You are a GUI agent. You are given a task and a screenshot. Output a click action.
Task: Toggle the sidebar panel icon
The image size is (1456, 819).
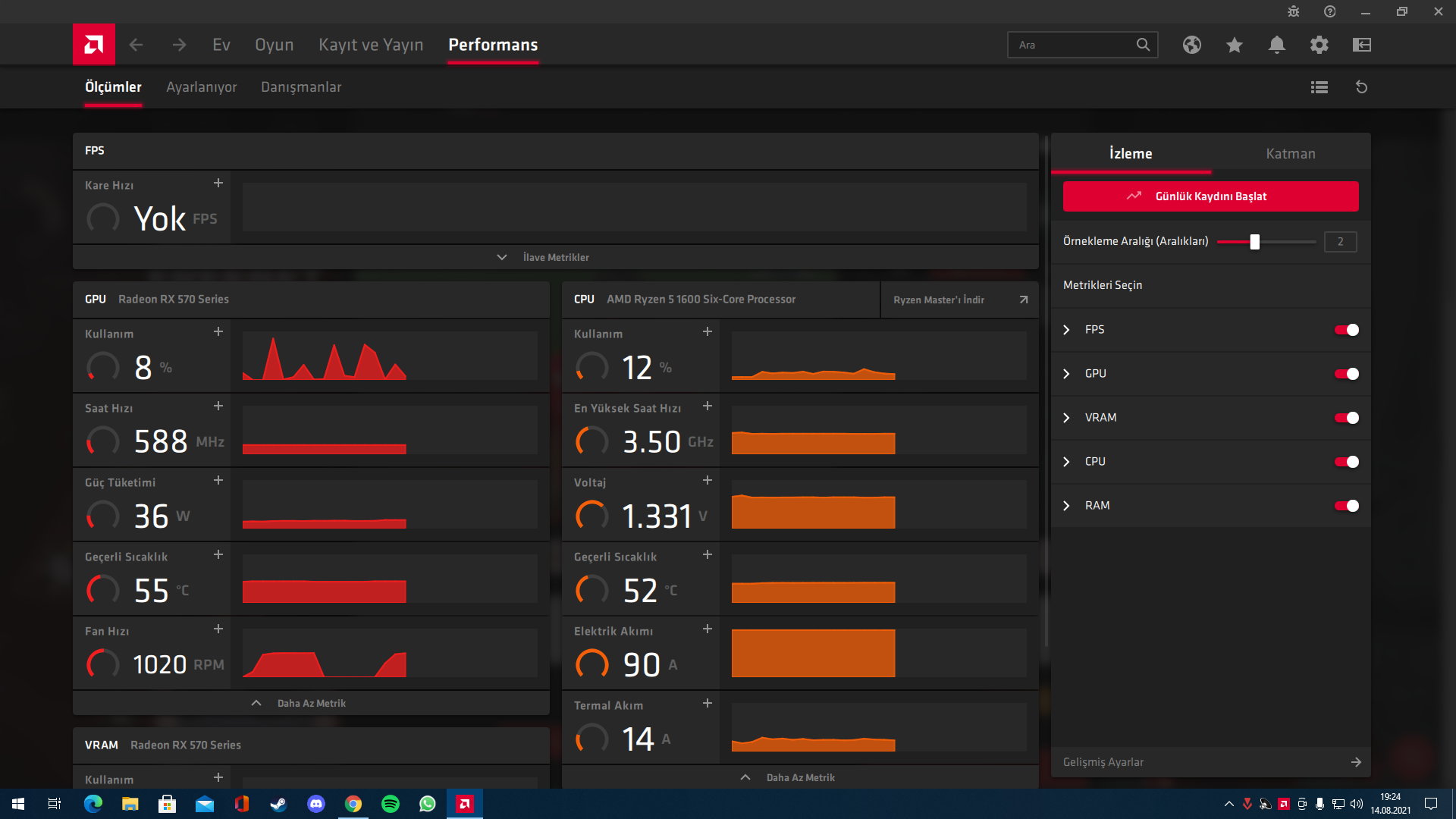pos(1362,45)
